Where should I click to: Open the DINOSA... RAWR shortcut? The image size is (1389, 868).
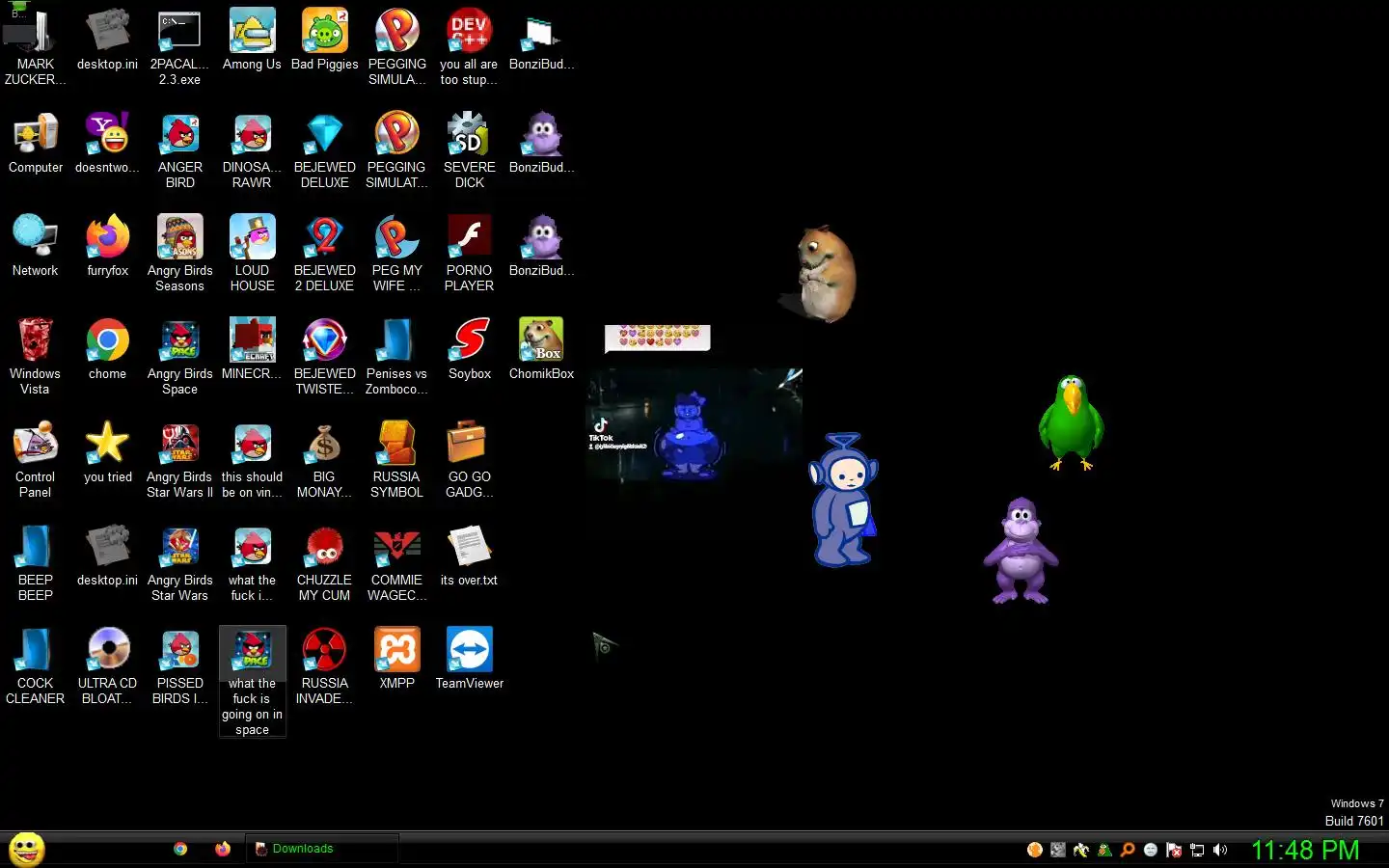click(x=252, y=150)
